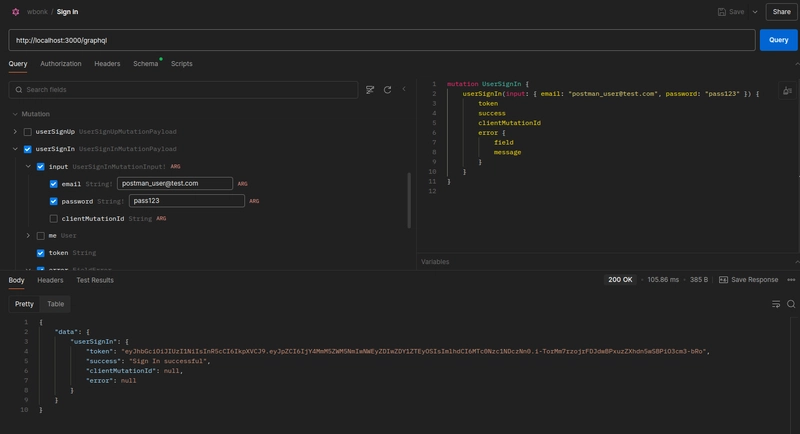Expand the me User row
Viewport: 800px width, 434px height.
coord(28,236)
